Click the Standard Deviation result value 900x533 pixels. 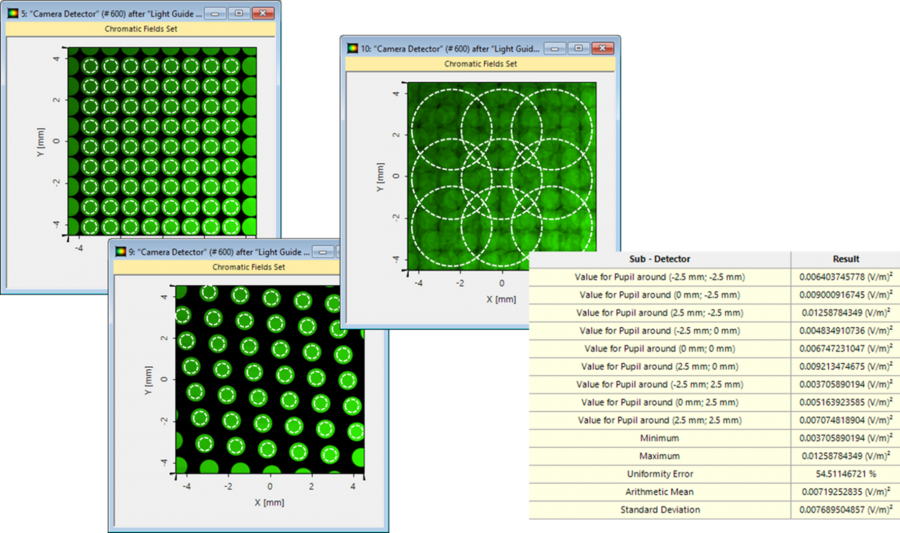[845, 510]
